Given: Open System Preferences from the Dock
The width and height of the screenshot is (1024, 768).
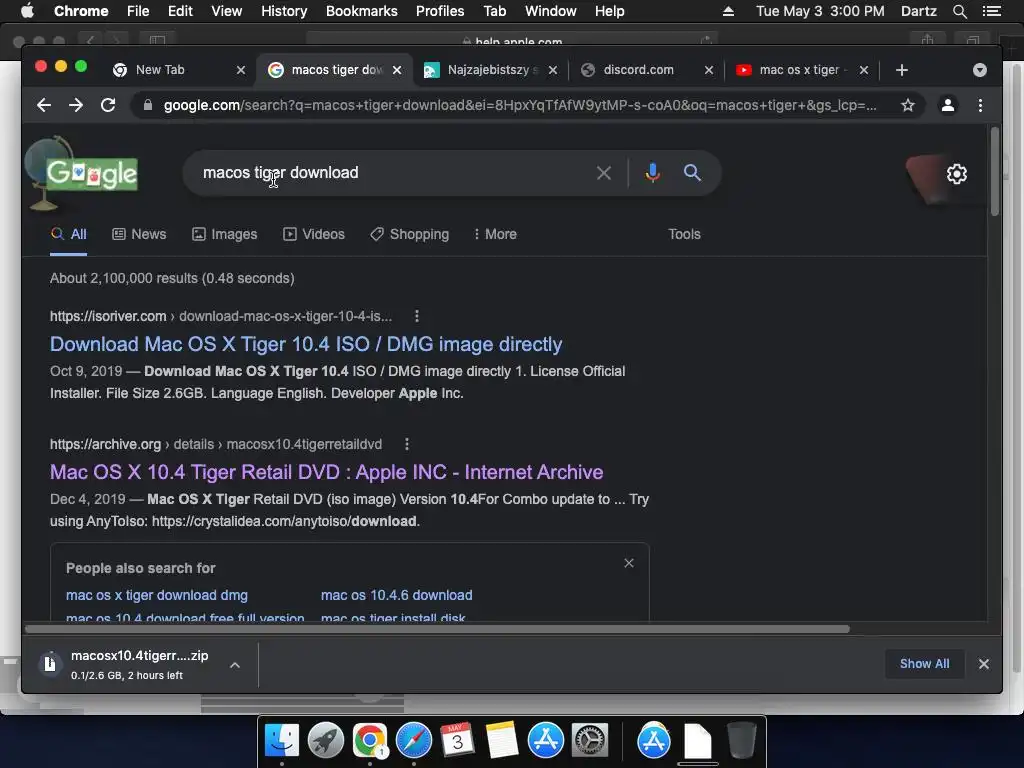Looking at the screenshot, I should point(590,741).
